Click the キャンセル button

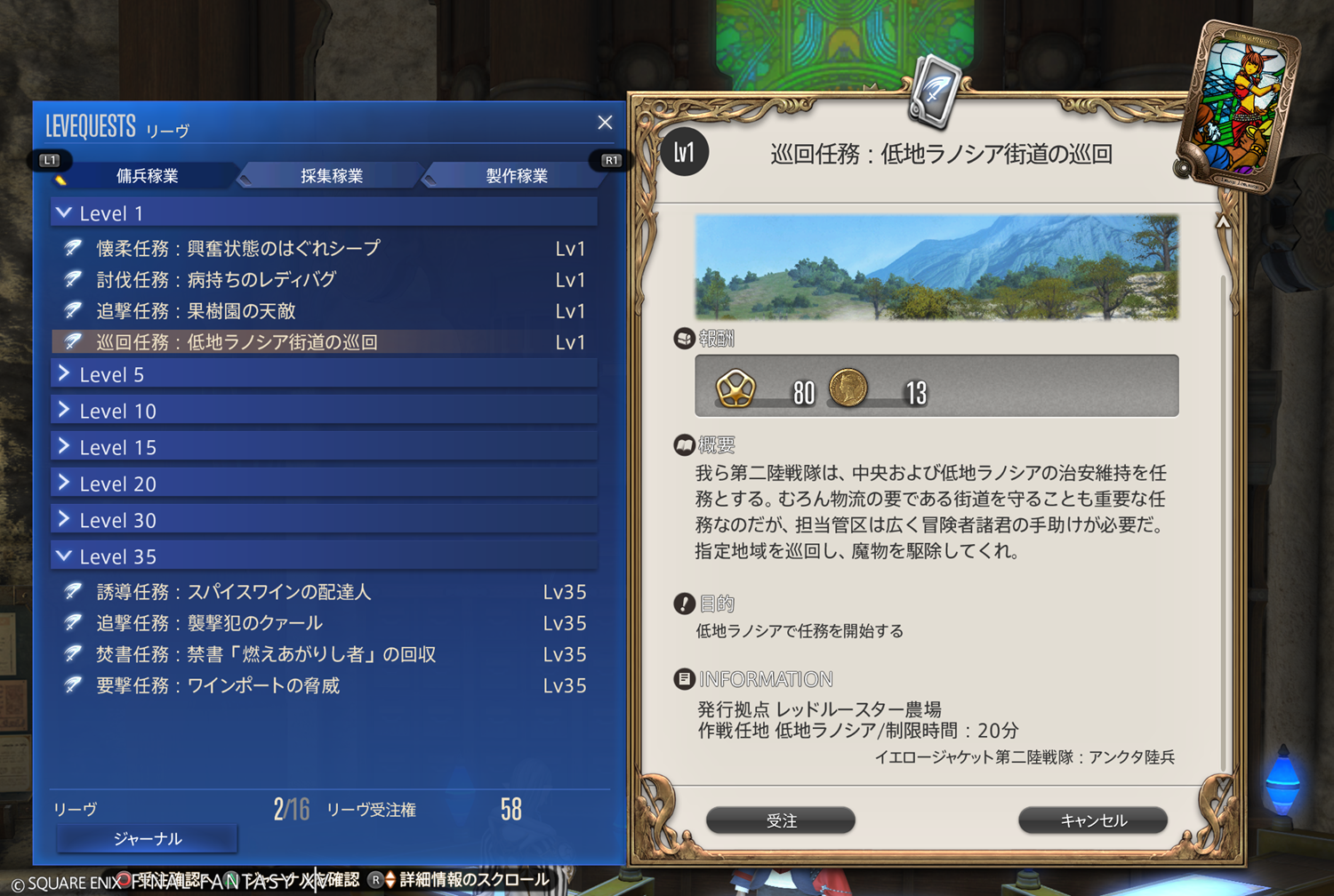pyautogui.click(x=1093, y=820)
